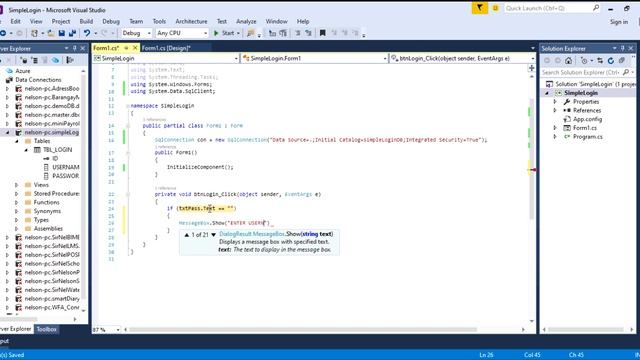This screenshot has height=360, width=640.
Task: Expand the Stored Procedures folder
Action: click(x=17, y=193)
